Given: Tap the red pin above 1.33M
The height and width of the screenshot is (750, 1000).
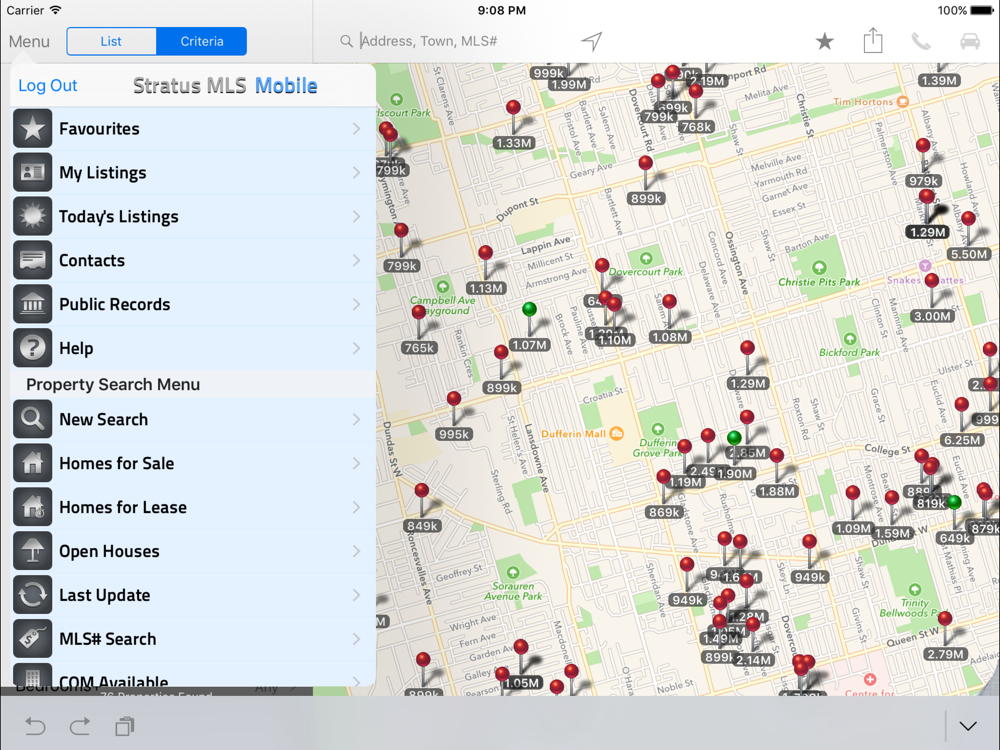Looking at the screenshot, I should (513, 108).
